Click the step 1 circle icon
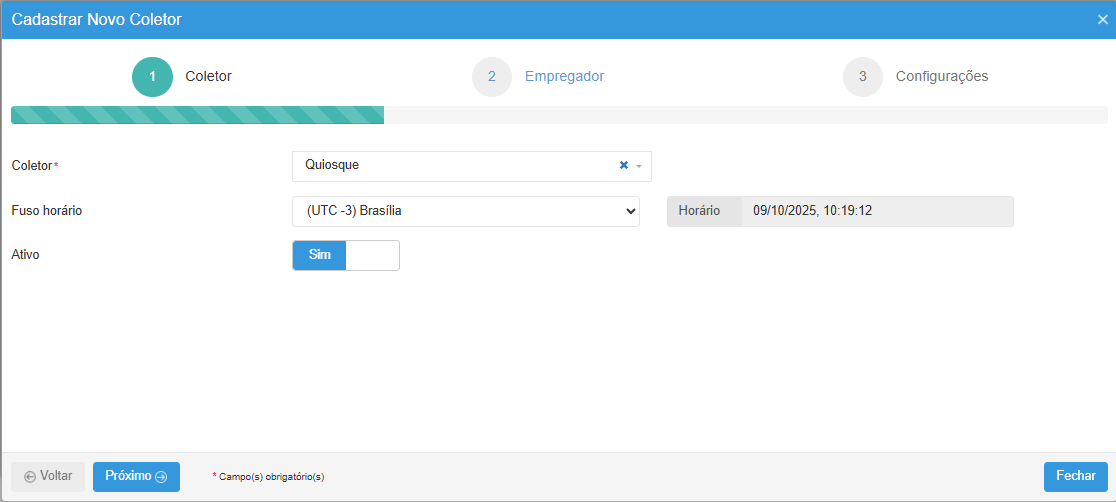The height and width of the screenshot is (502, 1116). tap(152, 77)
